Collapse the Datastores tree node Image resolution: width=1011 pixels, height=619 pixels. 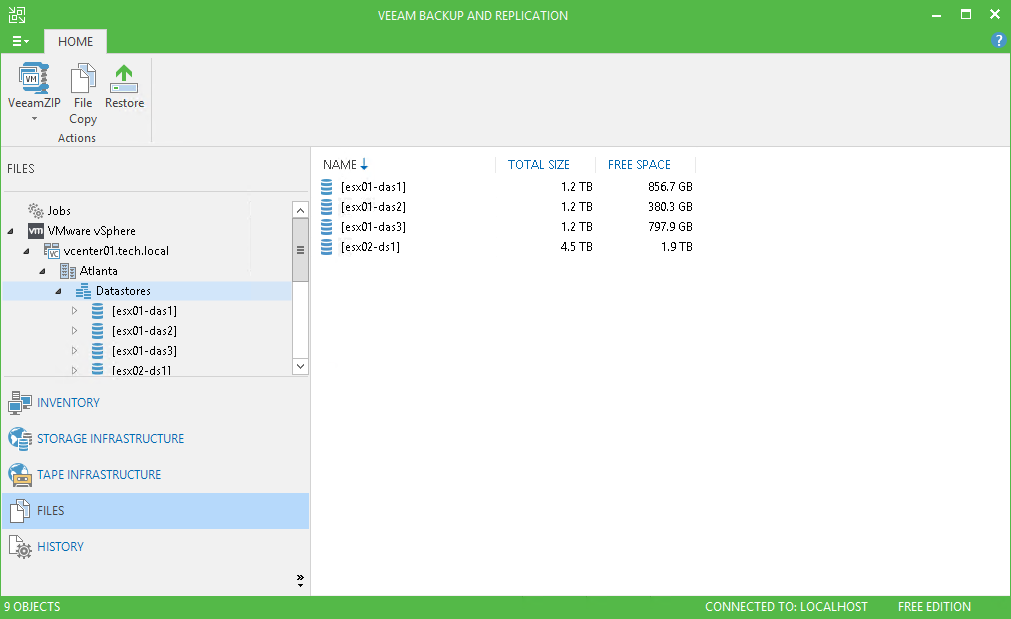pyautogui.click(x=59, y=291)
